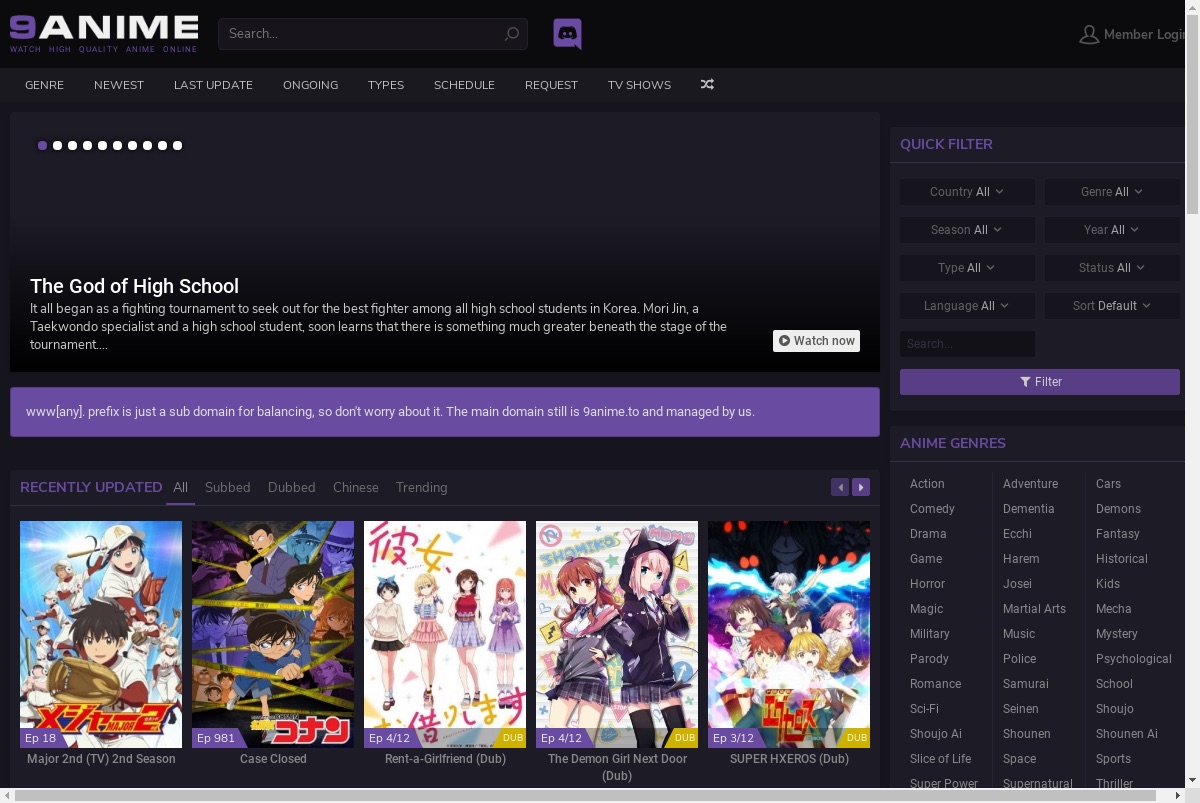Click the SUPER HXEROS (Dub) title link
Viewport: 1200px width, 803px height.
click(789, 759)
